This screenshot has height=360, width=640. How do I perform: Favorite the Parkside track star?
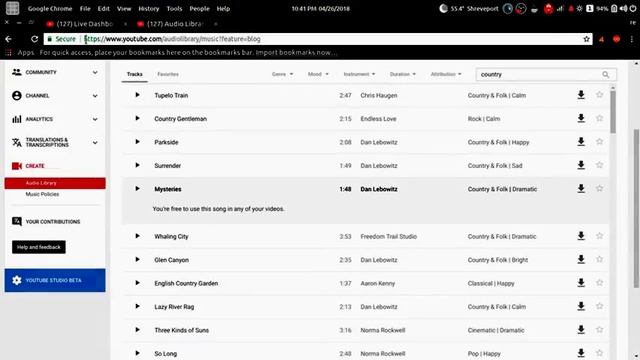pyautogui.click(x=599, y=142)
